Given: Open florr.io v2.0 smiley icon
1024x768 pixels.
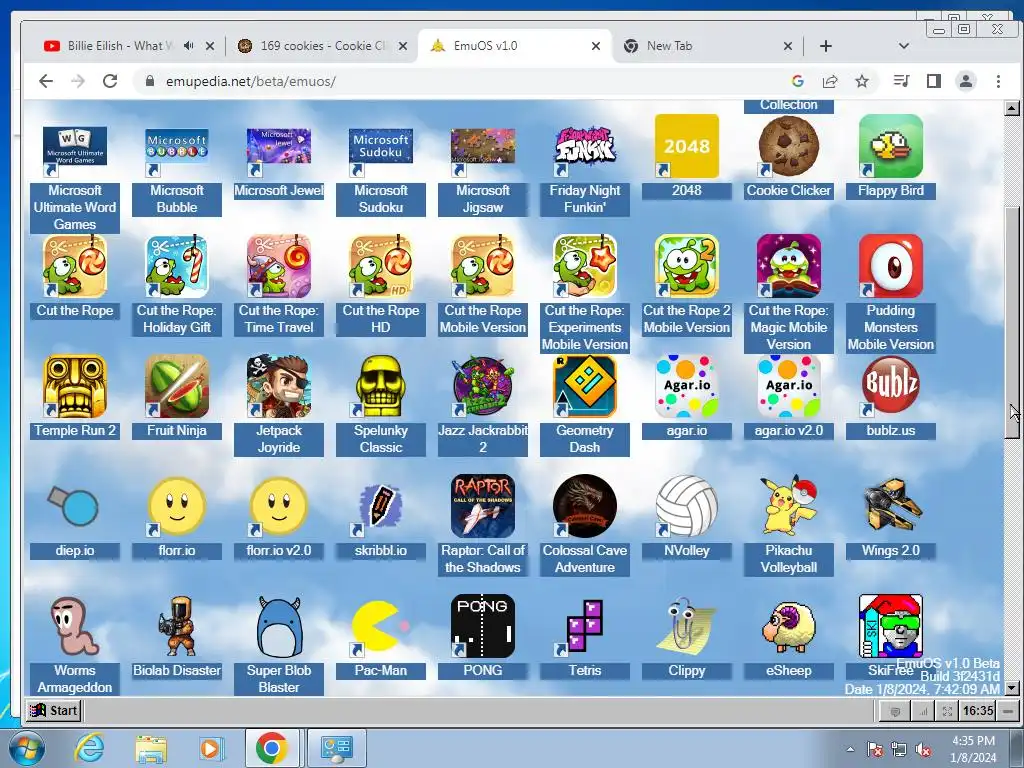Looking at the screenshot, I should pos(279,507).
